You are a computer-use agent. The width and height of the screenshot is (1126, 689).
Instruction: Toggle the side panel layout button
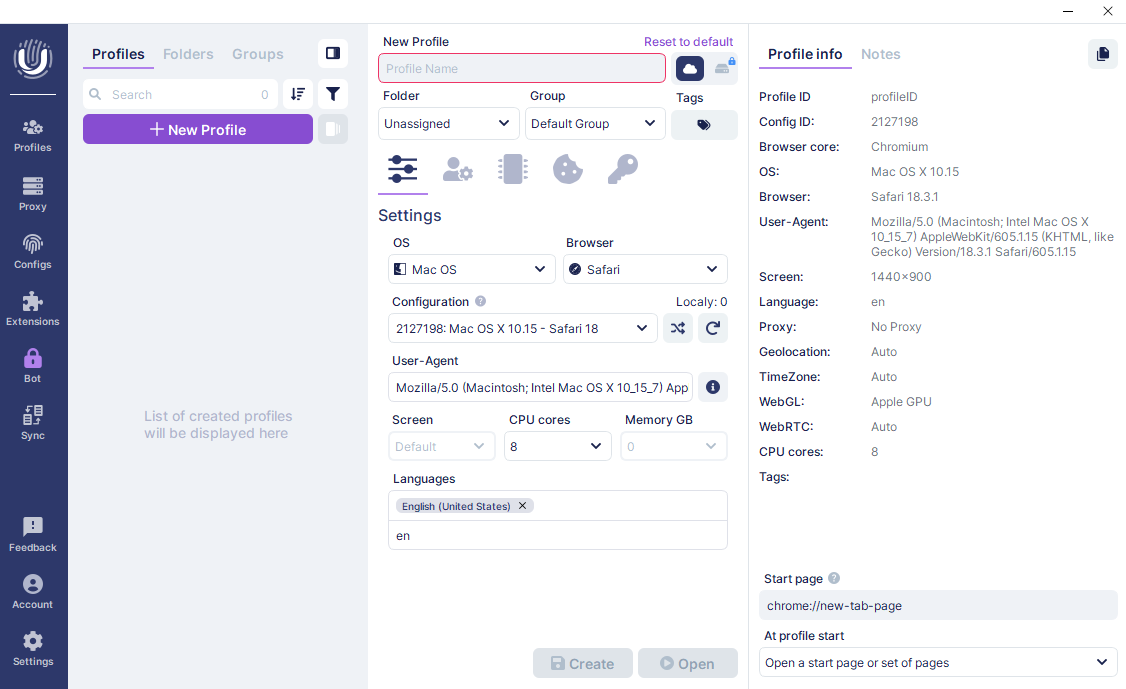click(333, 53)
